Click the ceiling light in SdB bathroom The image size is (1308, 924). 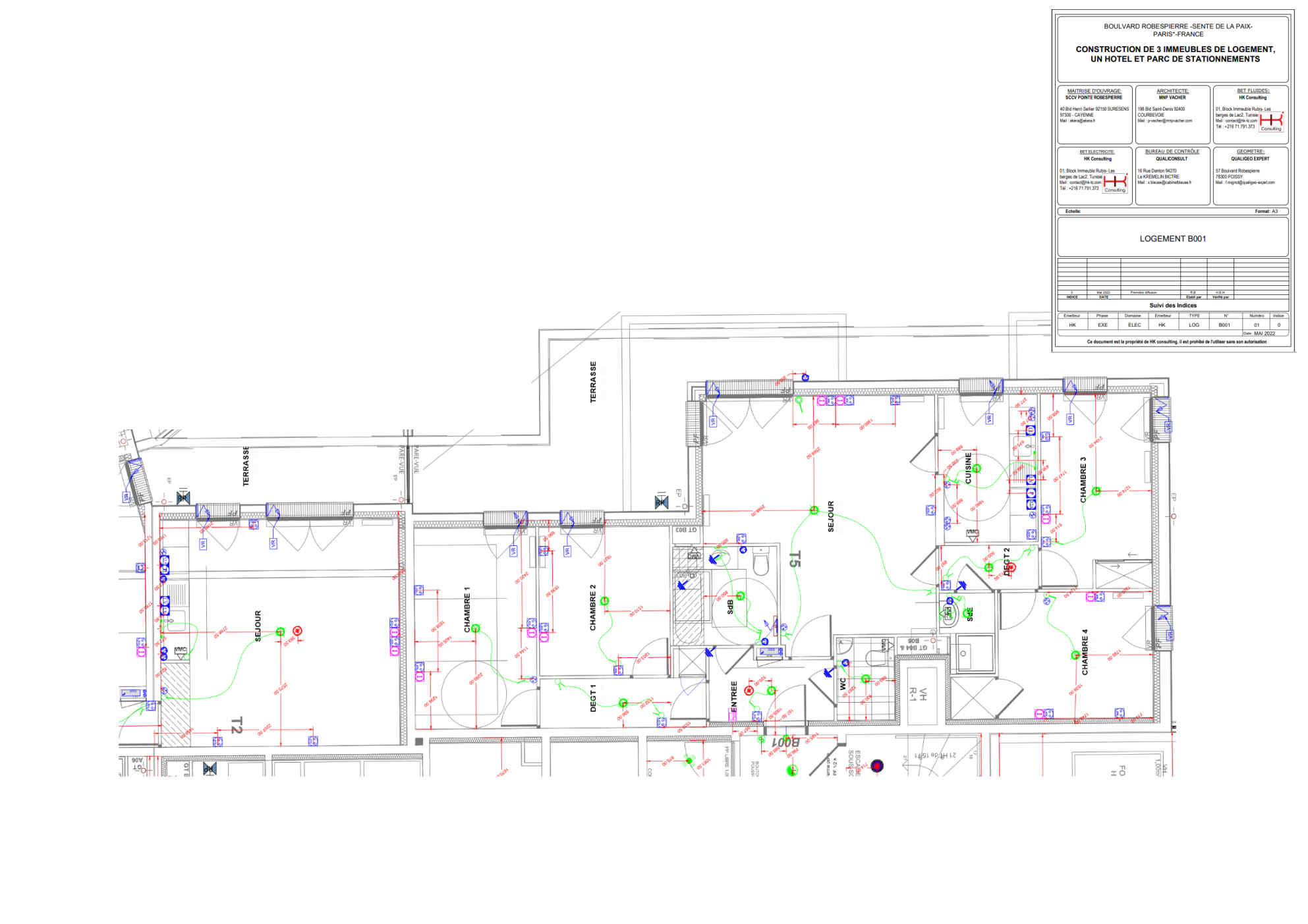(740, 596)
